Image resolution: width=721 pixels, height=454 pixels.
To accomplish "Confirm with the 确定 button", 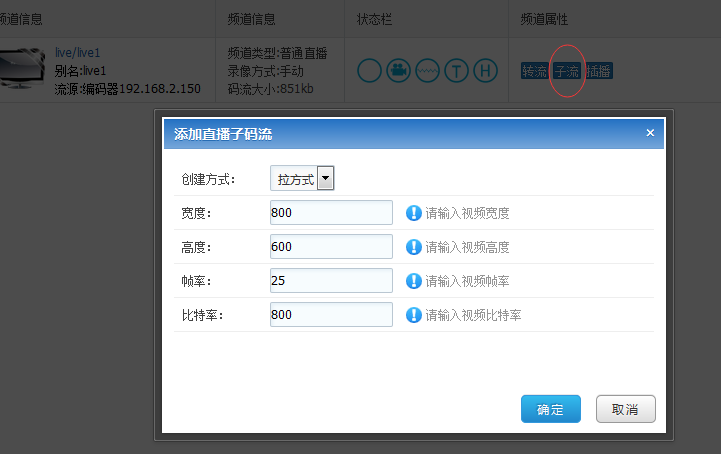I will (x=550, y=409).
